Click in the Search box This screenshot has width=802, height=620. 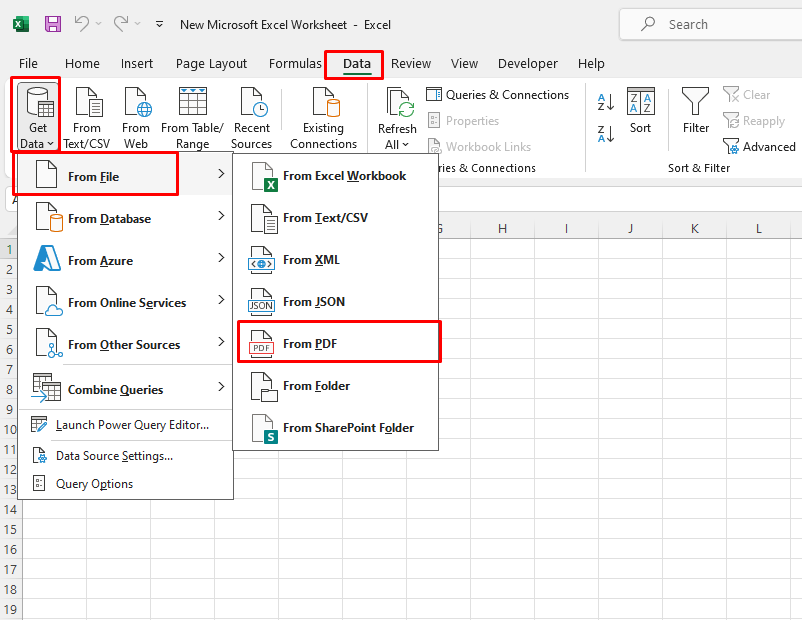(711, 24)
